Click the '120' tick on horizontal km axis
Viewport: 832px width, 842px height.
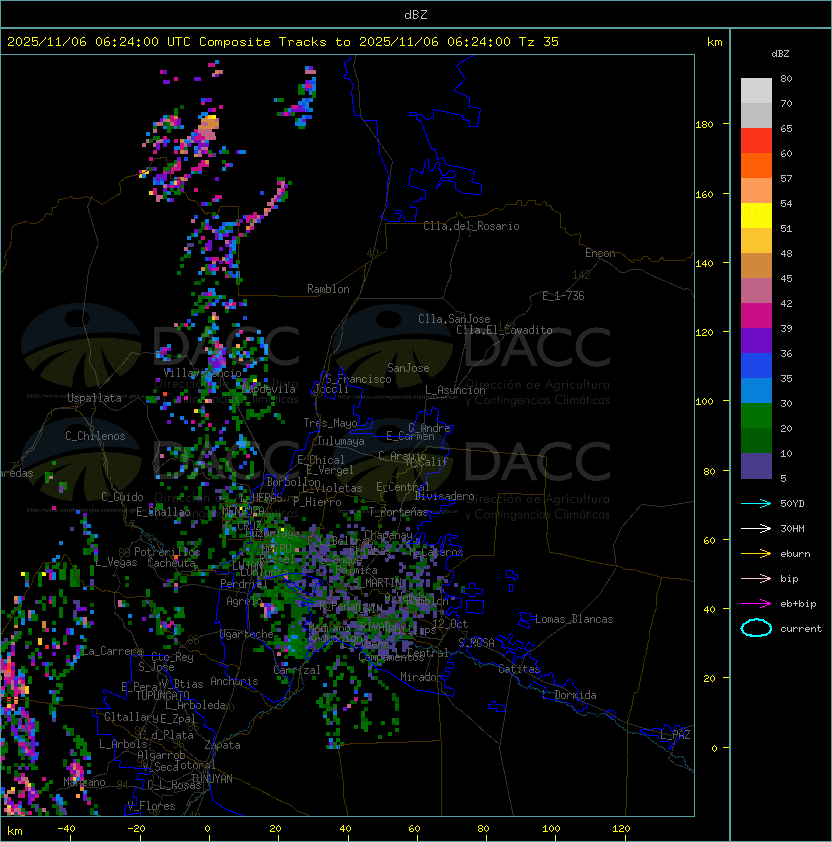[x=620, y=829]
